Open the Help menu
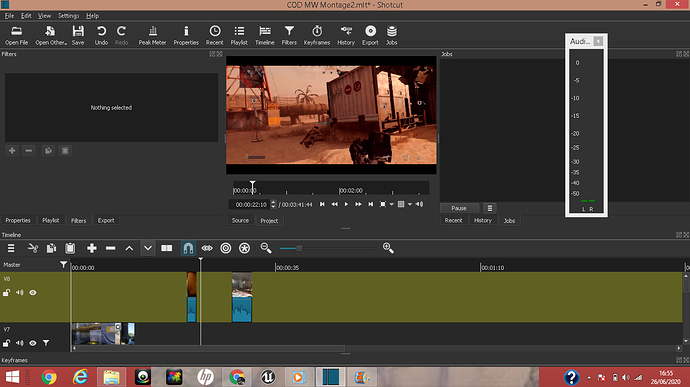Image resolution: width=690 pixels, height=387 pixels. pos(92,16)
